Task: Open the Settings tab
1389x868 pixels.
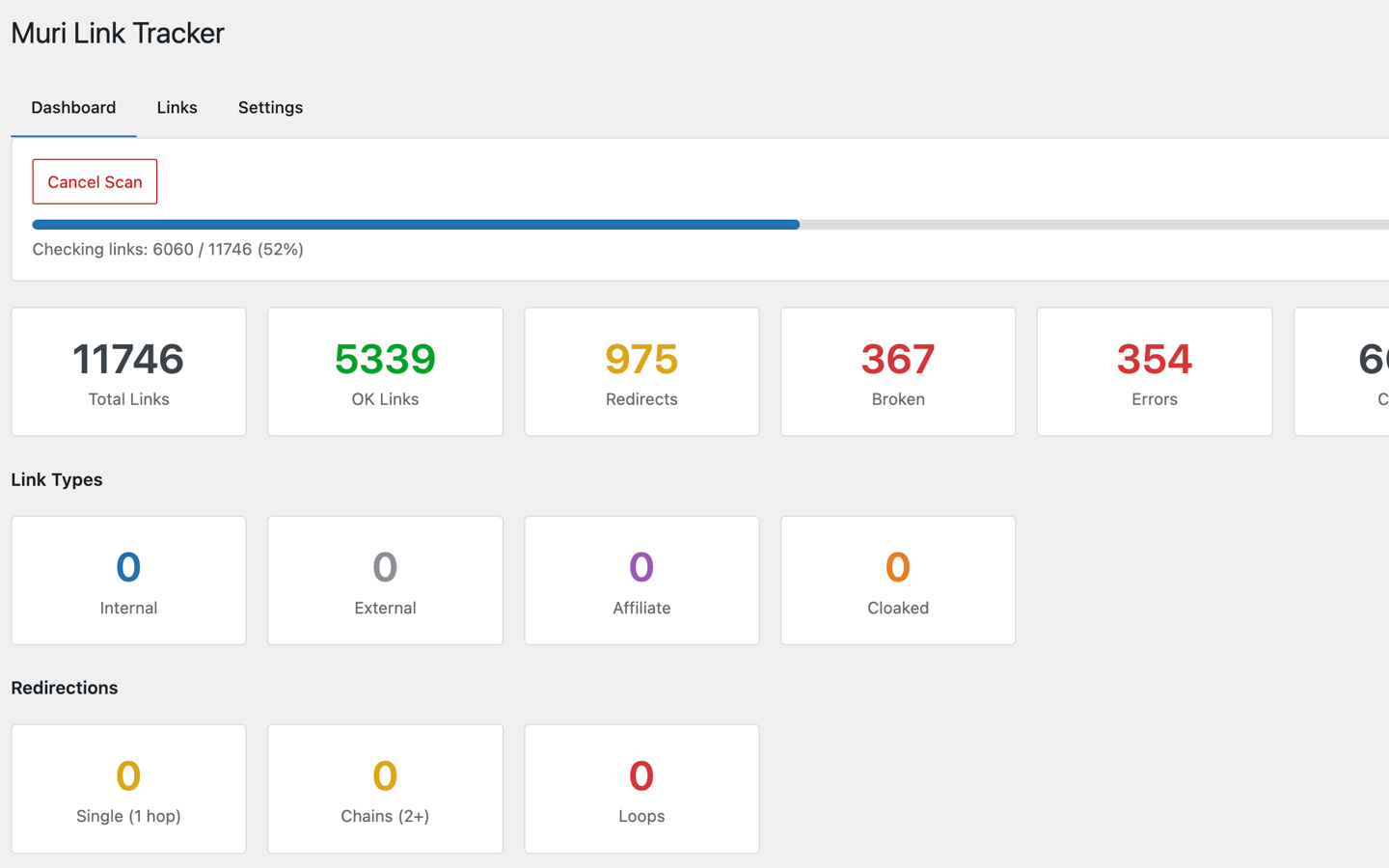Action: pyautogui.click(x=270, y=107)
